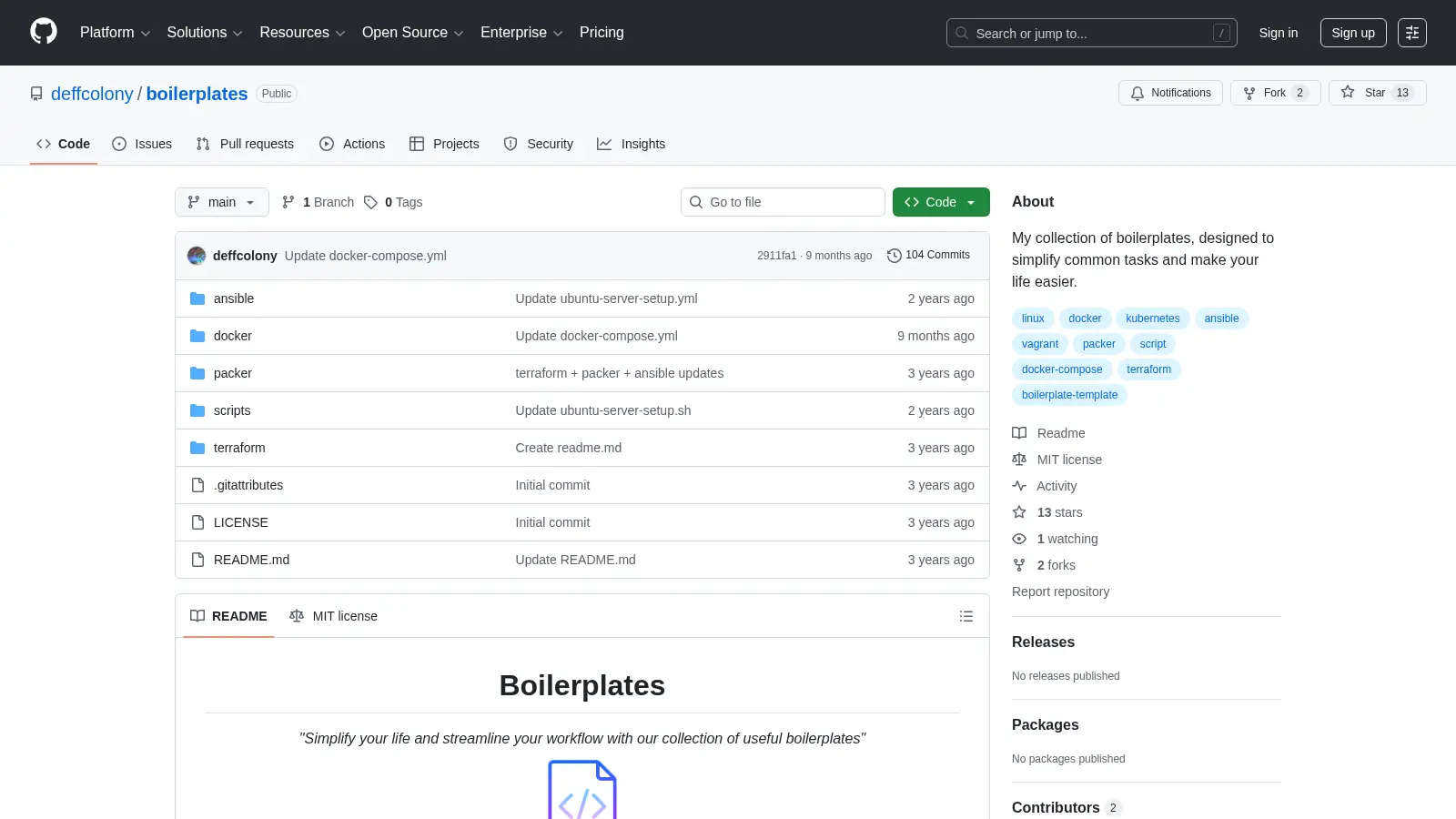Expand the Open Source menu

coord(413,33)
